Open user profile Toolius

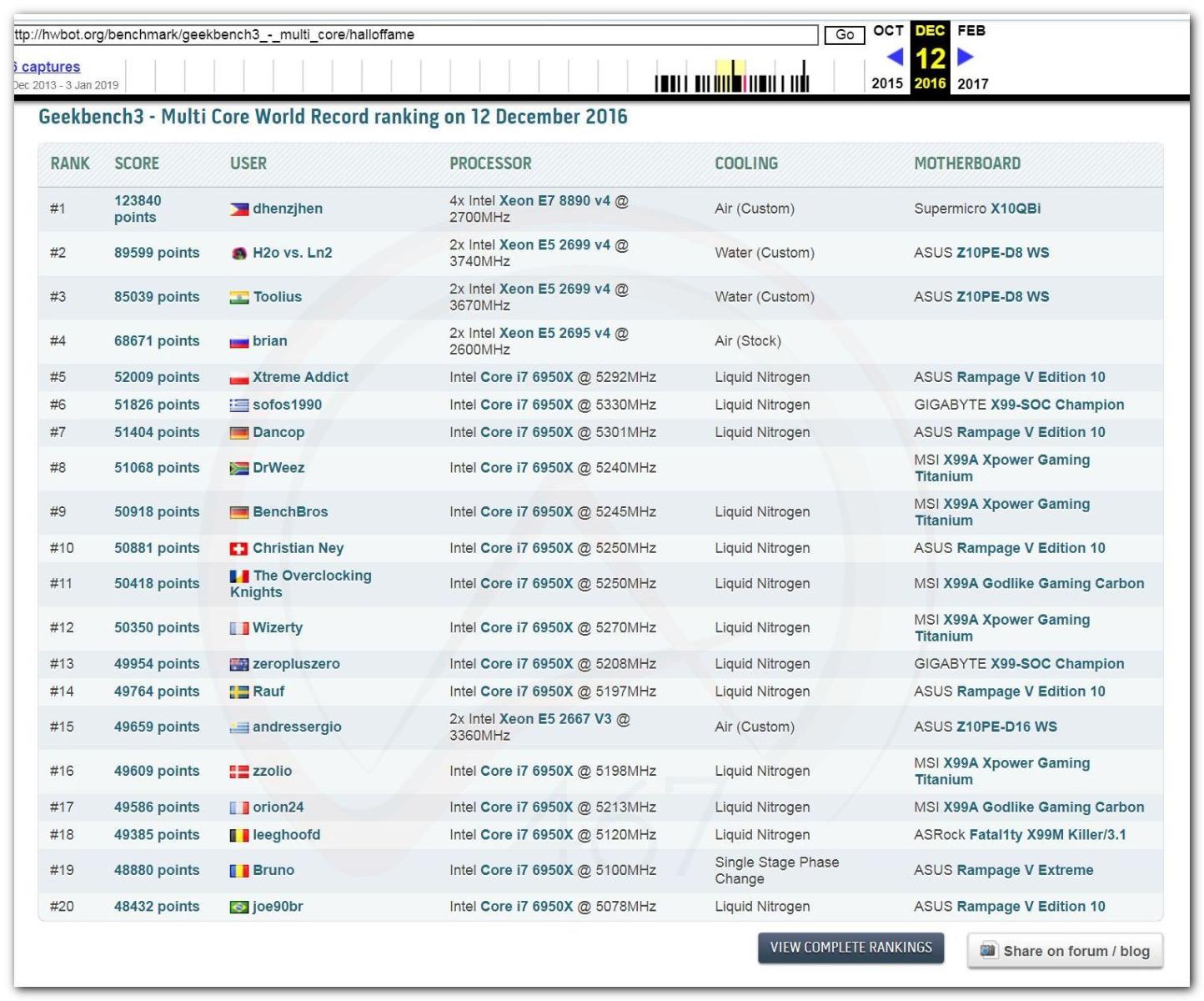278,298
